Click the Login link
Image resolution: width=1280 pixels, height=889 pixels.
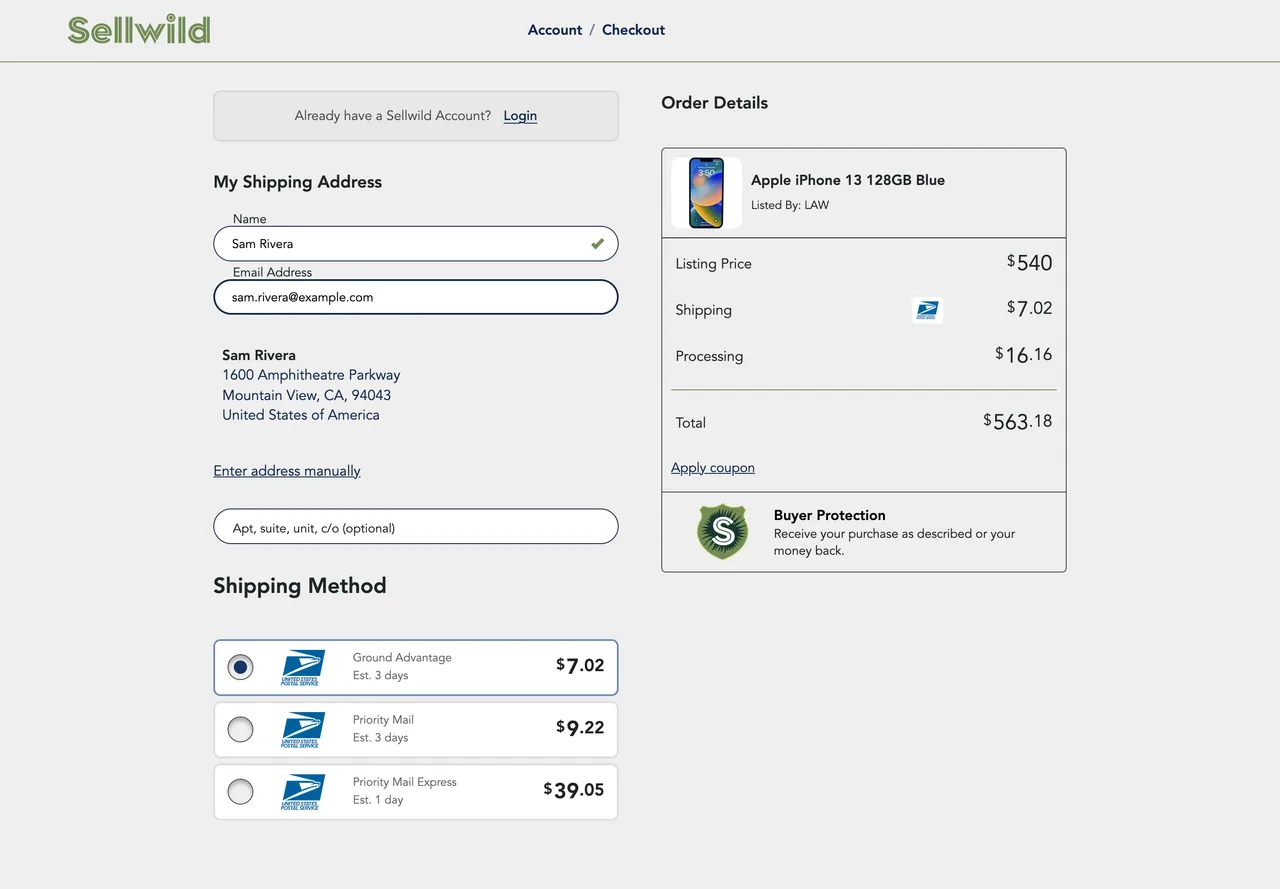click(x=520, y=116)
